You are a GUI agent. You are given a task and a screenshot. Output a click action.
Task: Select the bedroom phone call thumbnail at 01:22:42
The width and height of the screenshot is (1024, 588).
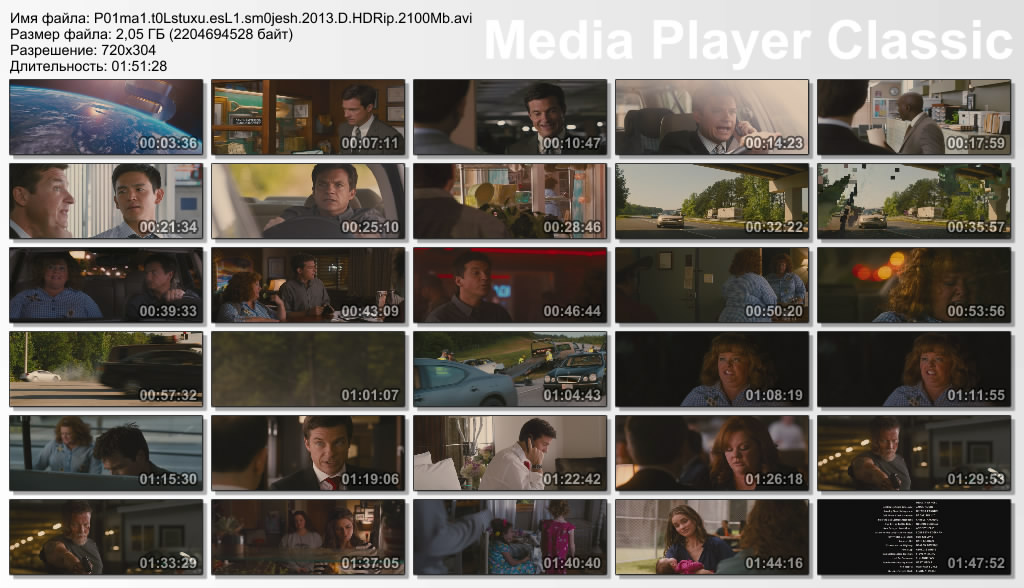click(510, 453)
